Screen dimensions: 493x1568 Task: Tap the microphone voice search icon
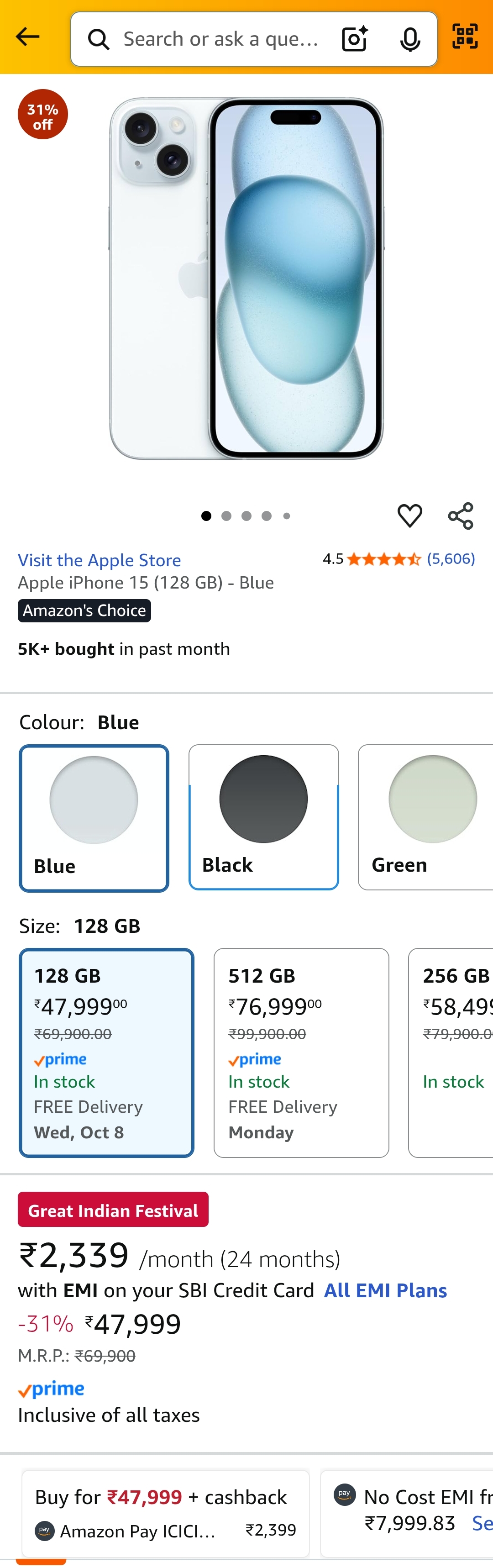(x=410, y=39)
